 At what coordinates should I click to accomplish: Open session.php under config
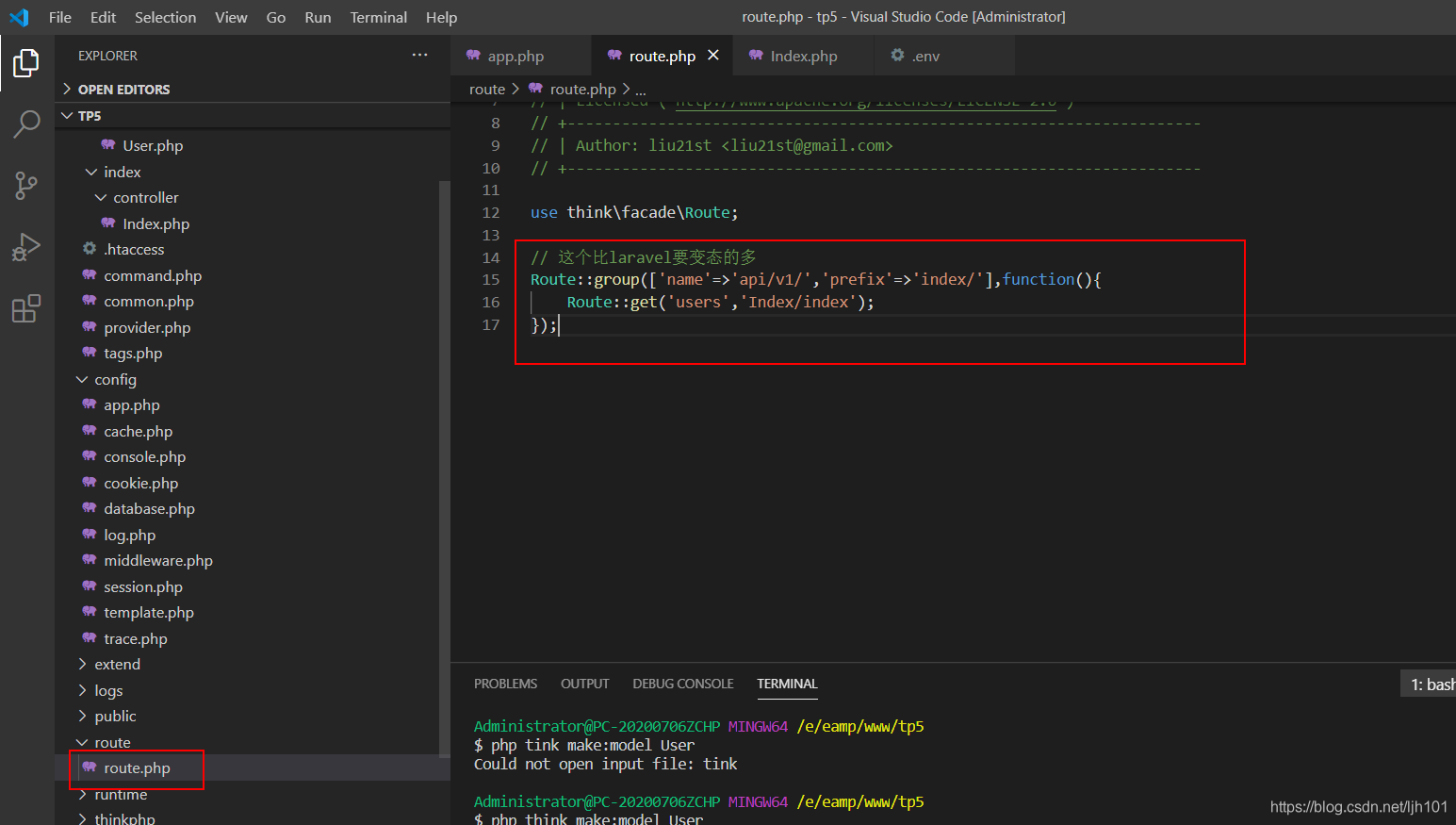[x=143, y=586]
